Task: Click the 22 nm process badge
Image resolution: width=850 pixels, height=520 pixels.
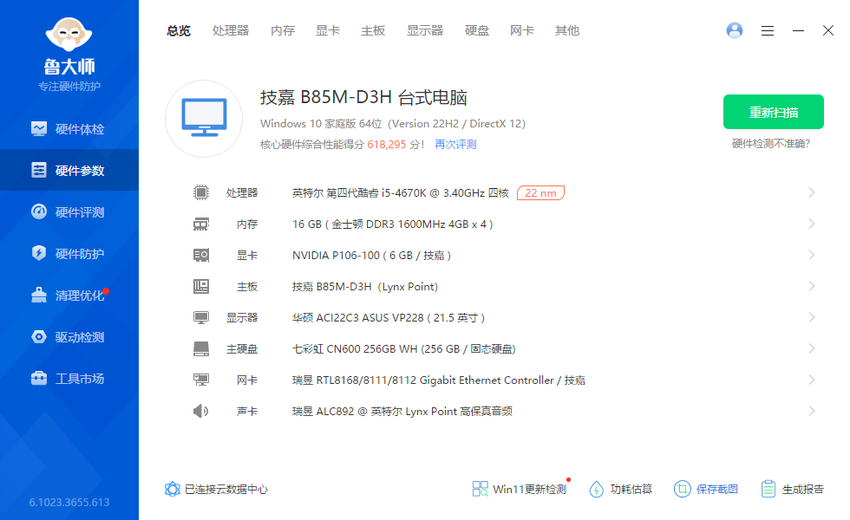Action: (x=540, y=193)
